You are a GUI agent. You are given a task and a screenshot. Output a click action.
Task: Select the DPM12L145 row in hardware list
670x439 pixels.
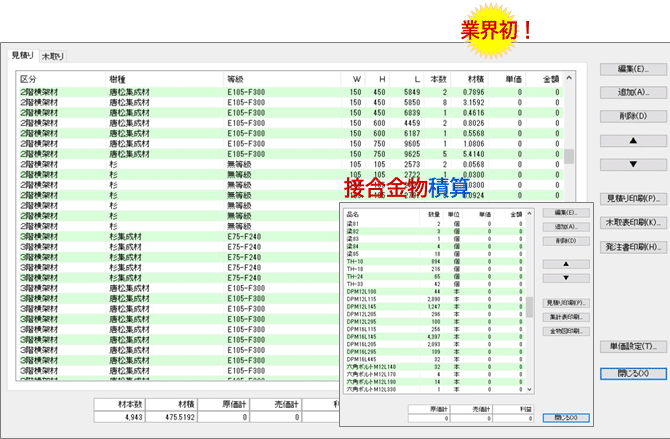(364, 307)
